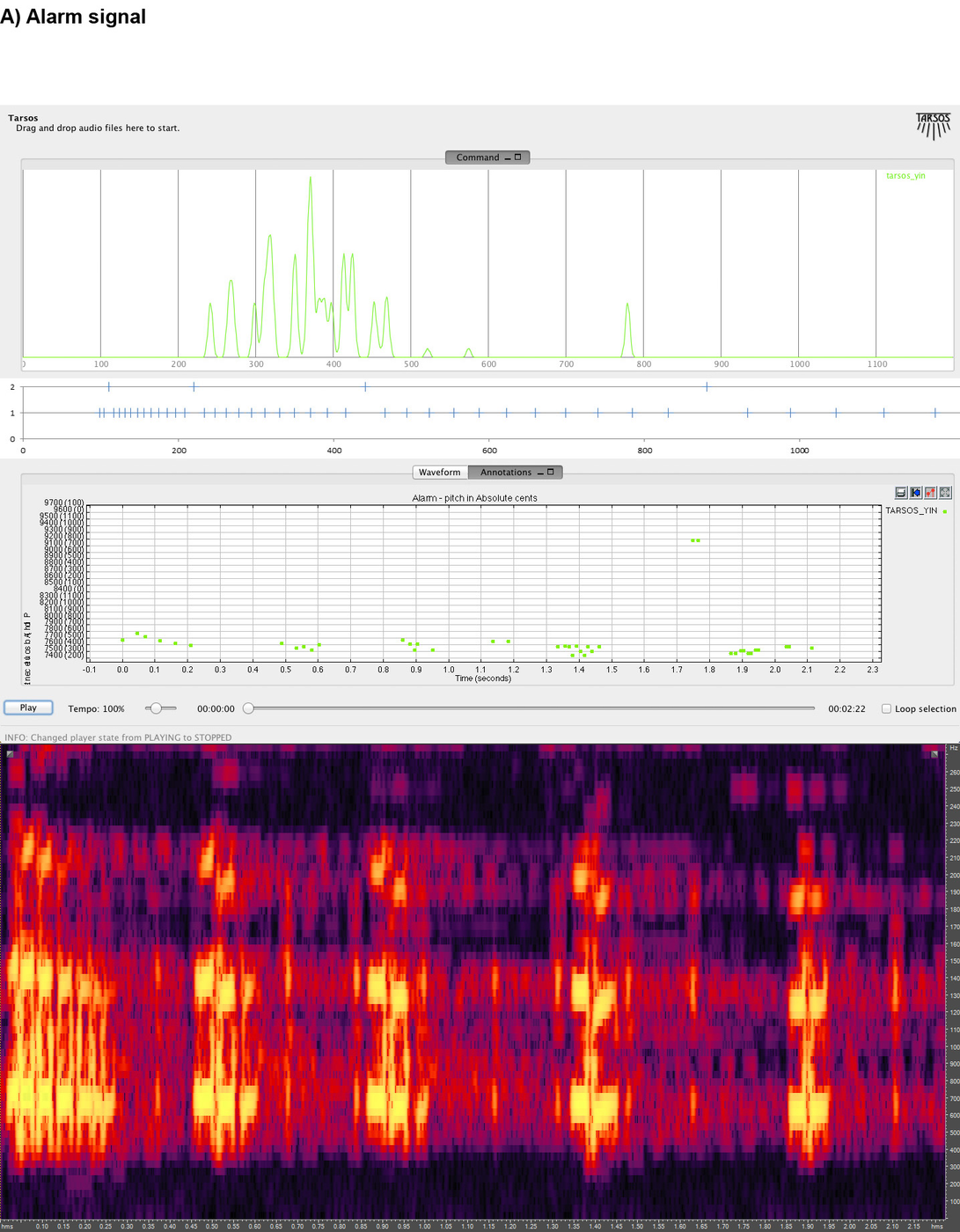The image size is (960, 1232).
Task: Maximize the Command panel
Action: (518, 158)
